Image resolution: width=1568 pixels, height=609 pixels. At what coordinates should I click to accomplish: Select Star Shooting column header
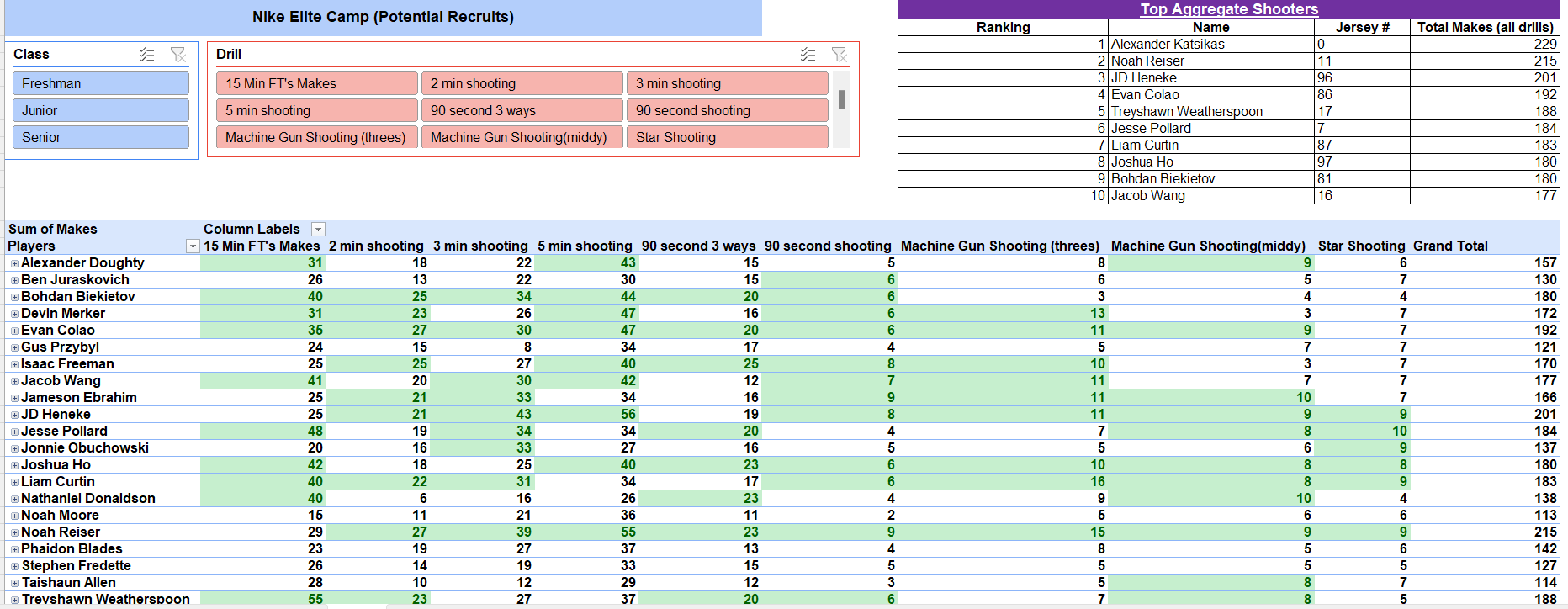(1361, 246)
